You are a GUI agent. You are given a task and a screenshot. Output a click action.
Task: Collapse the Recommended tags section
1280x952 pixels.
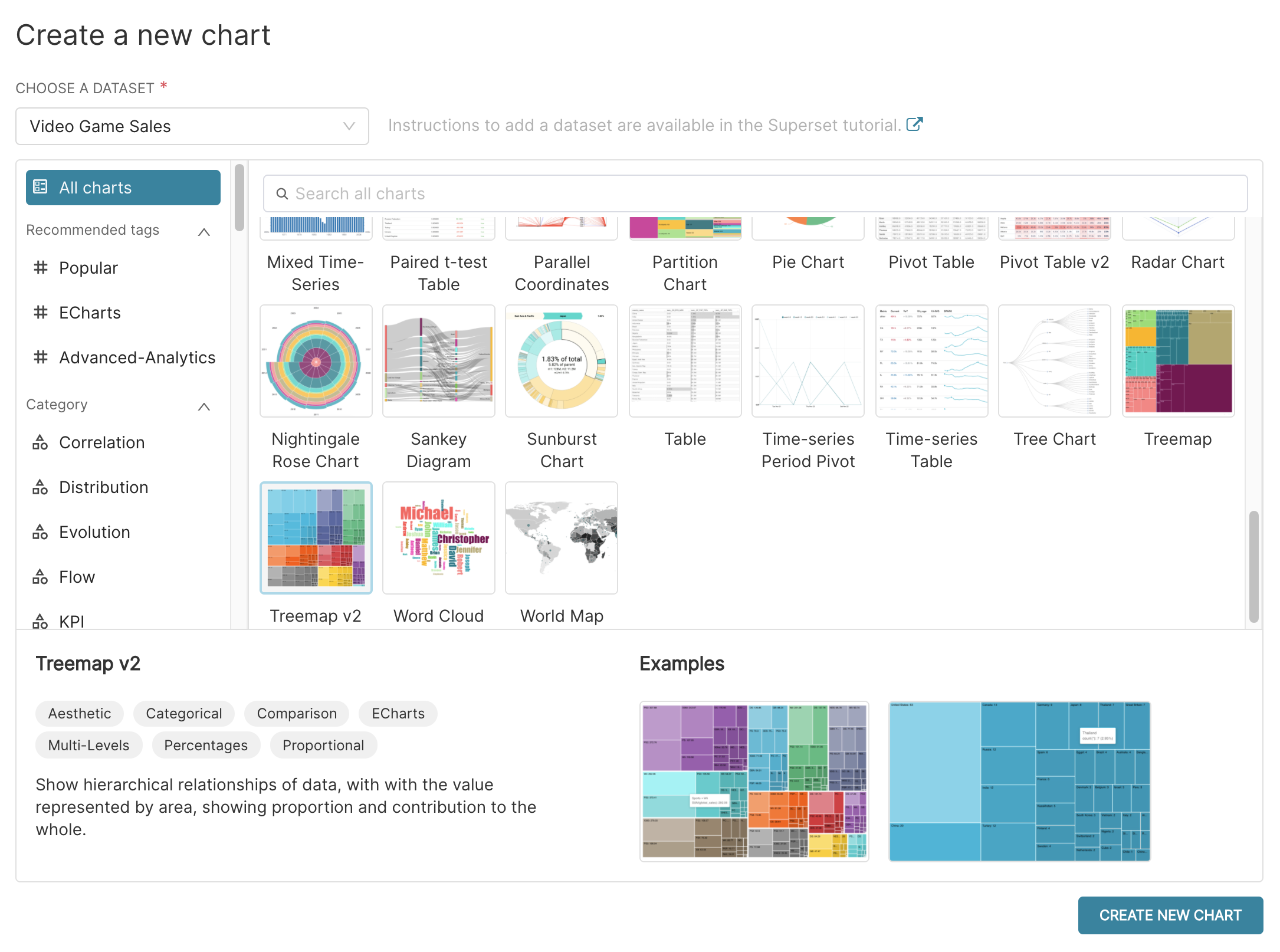pos(204,232)
